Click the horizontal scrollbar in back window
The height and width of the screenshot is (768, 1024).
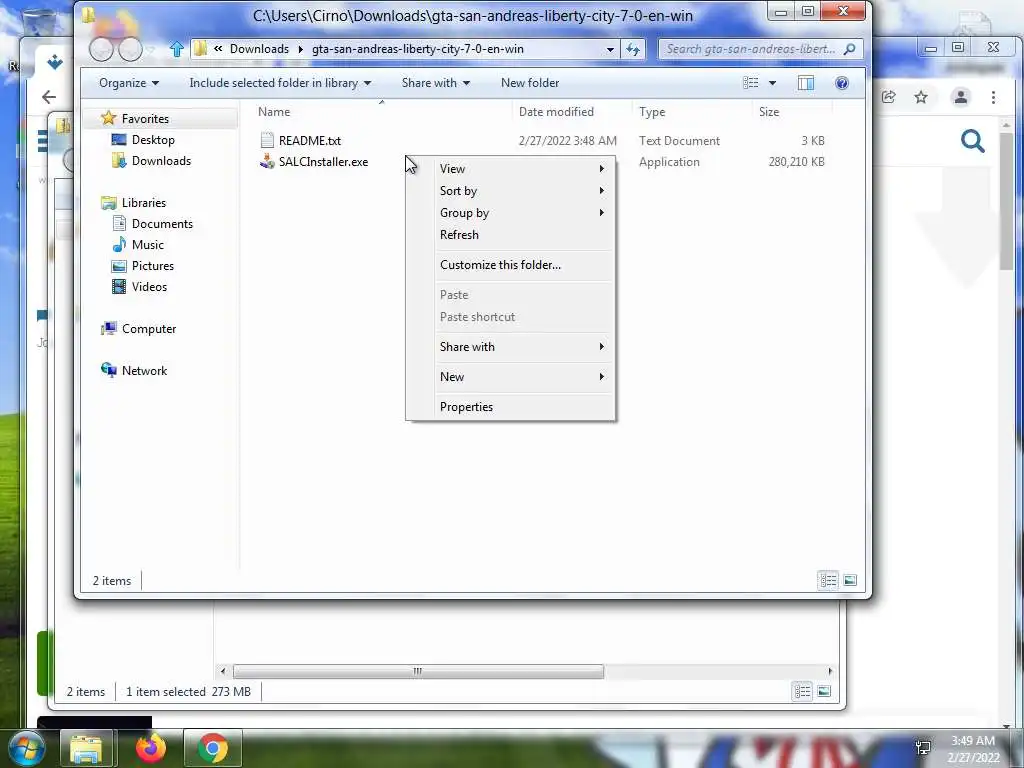(x=418, y=671)
